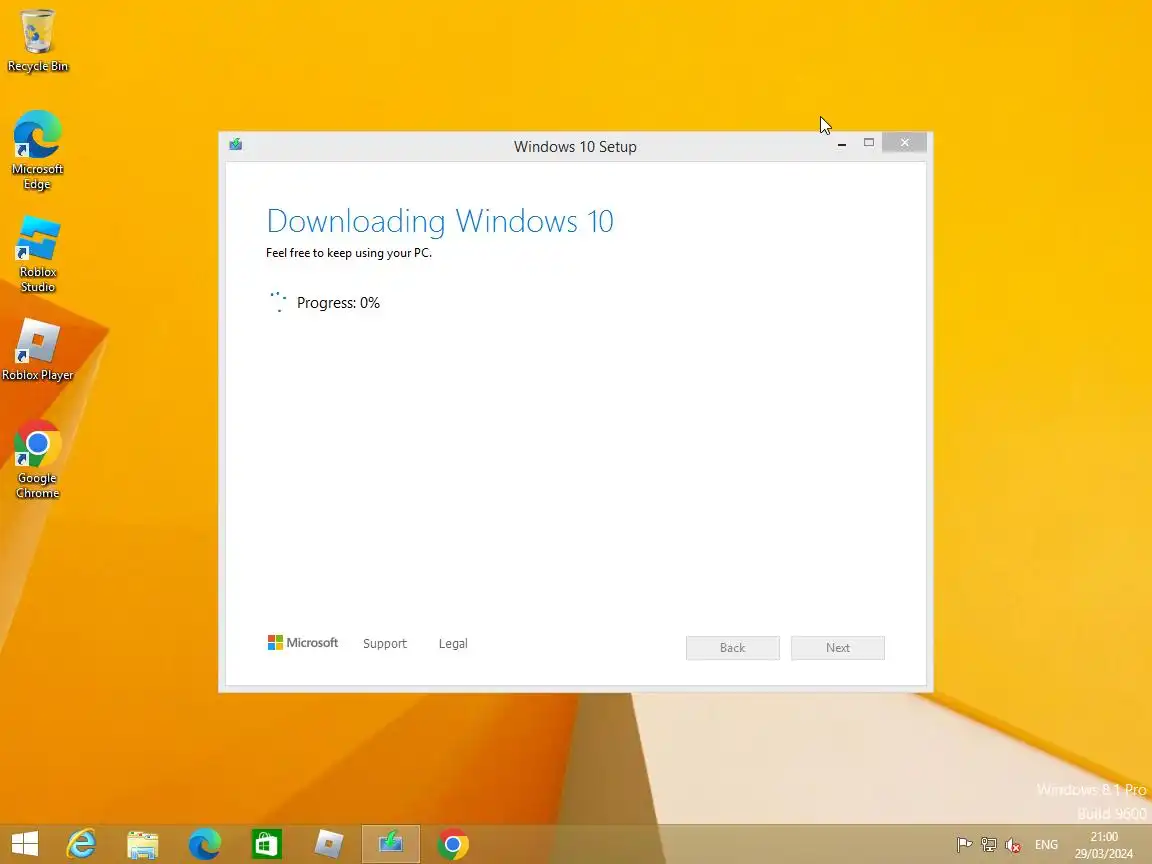
Task: Open the Support link in the setup window
Action: click(x=384, y=644)
